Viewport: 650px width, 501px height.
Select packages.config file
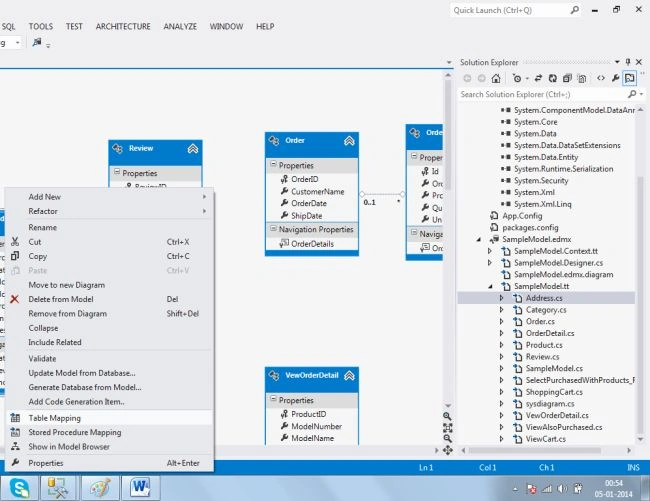coord(530,228)
